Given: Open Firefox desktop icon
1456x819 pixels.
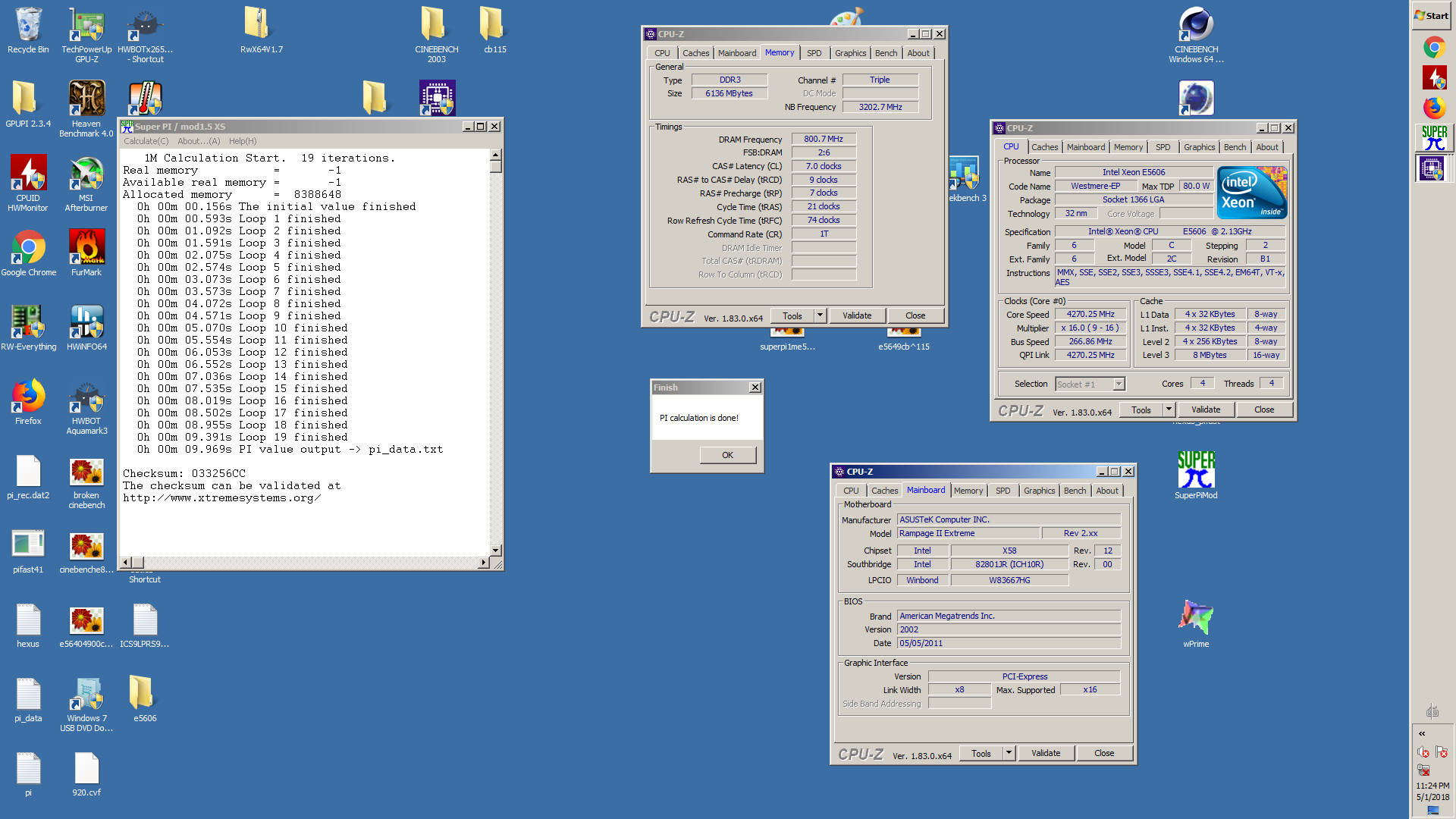Looking at the screenshot, I should (28, 402).
